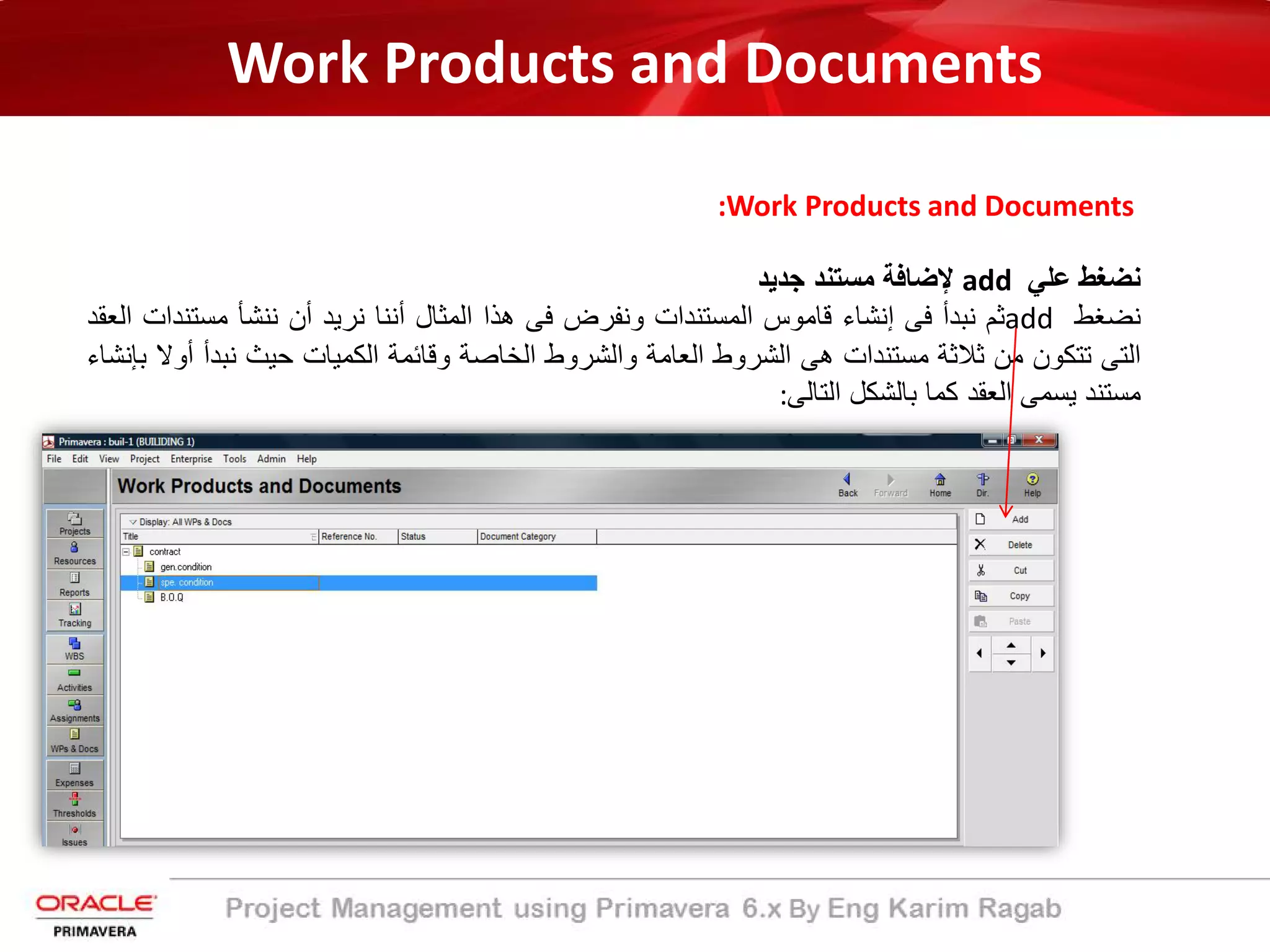Open the Enterprise menu
Image resolution: width=1270 pixels, height=952 pixels.
click(191, 459)
